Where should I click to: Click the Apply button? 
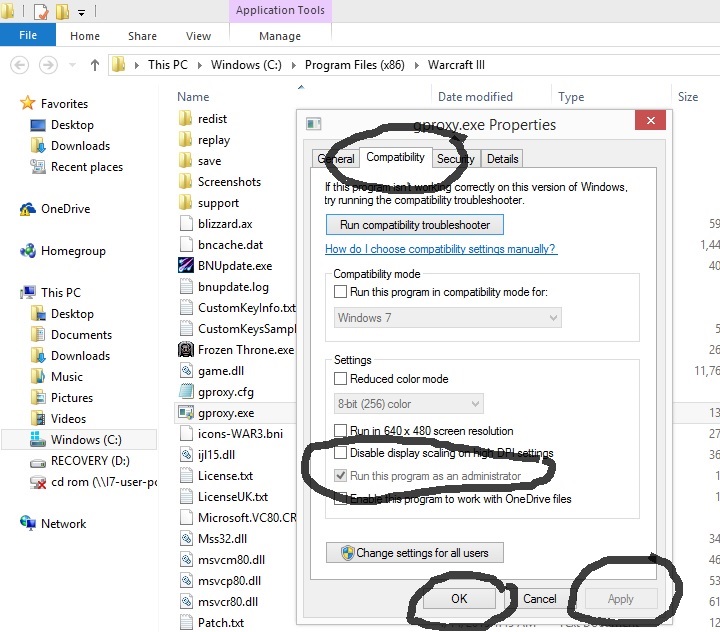pos(620,598)
